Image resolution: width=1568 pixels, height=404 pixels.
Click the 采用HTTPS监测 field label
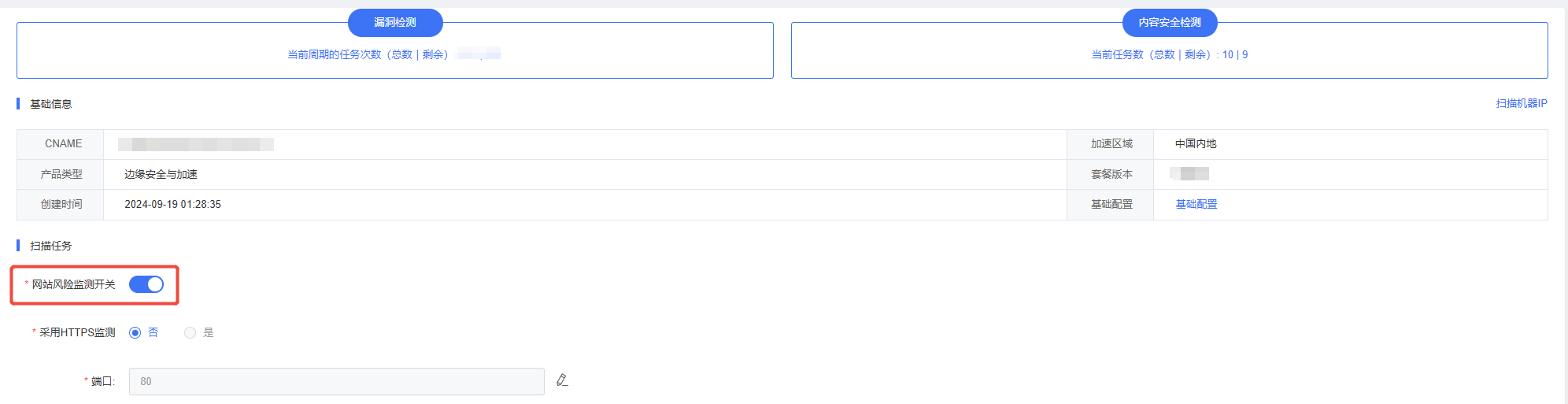(x=77, y=332)
